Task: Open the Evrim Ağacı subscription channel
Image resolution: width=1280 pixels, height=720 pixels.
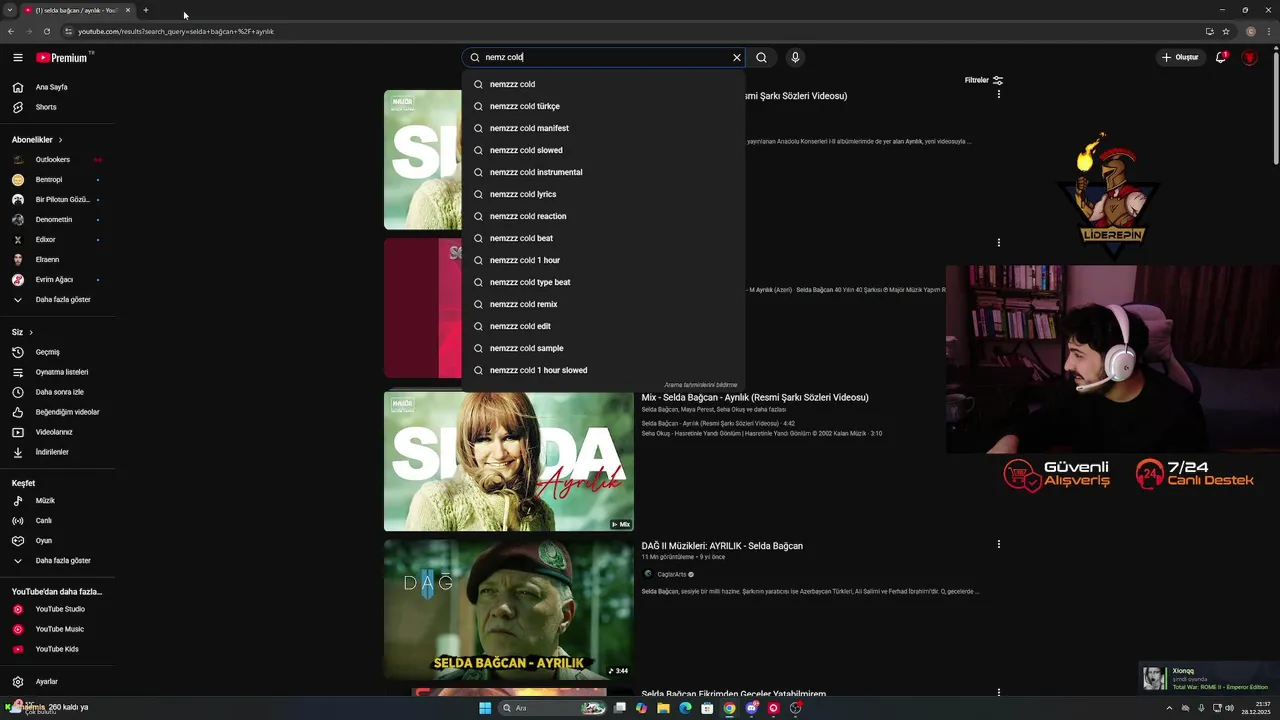Action: click(57, 280)
